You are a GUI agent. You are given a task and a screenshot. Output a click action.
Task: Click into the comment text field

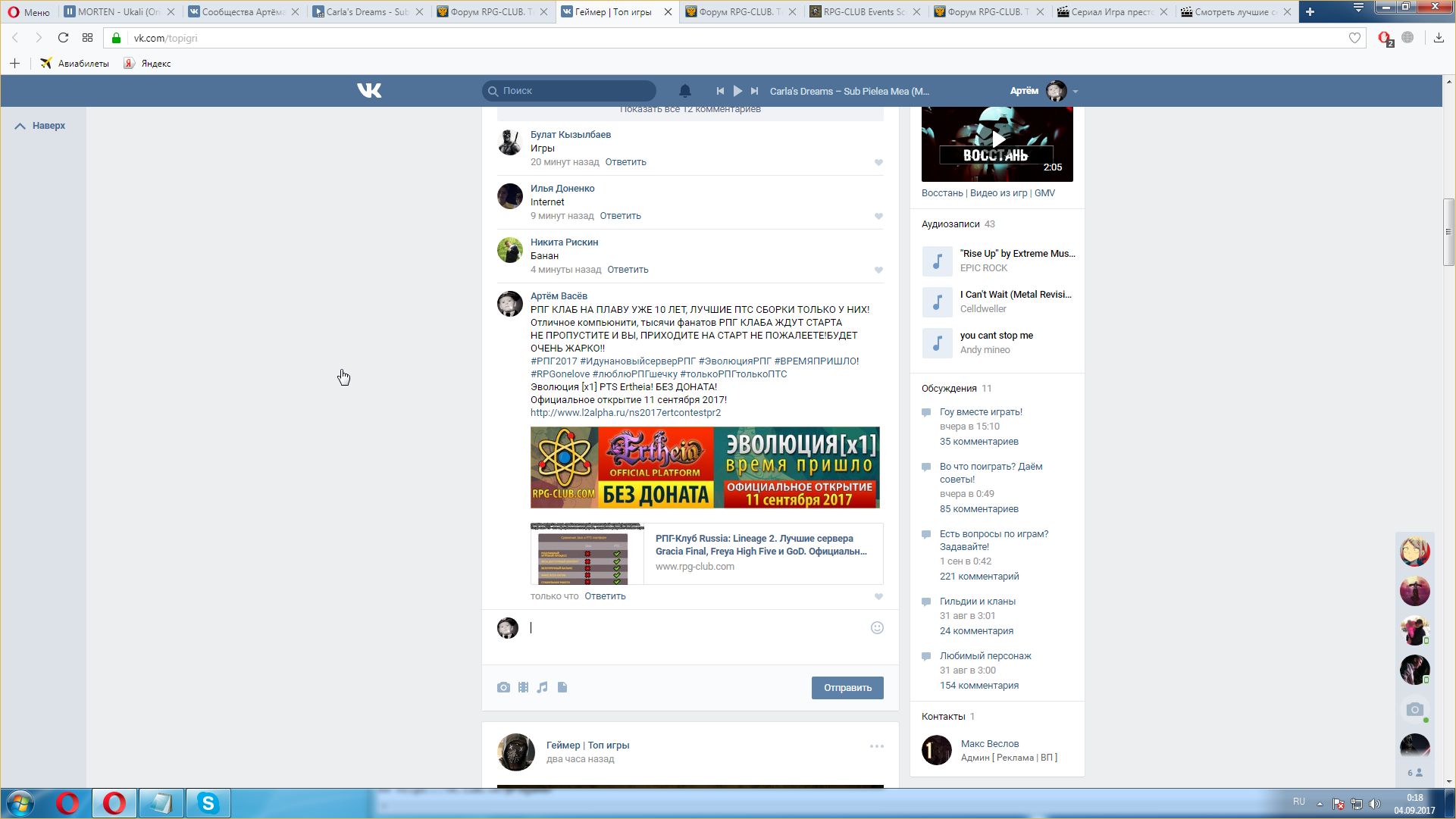coord(697,628)
